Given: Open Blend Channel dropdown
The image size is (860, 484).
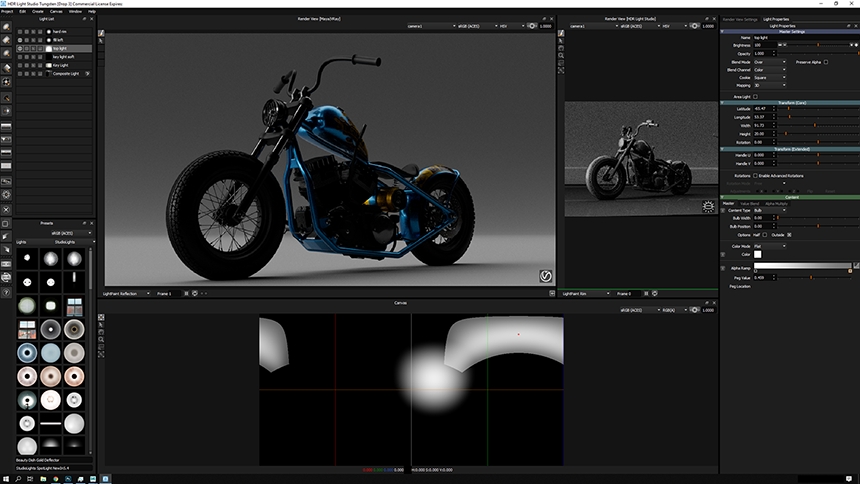Looking at the screenshot, I should tap(770, 70).
